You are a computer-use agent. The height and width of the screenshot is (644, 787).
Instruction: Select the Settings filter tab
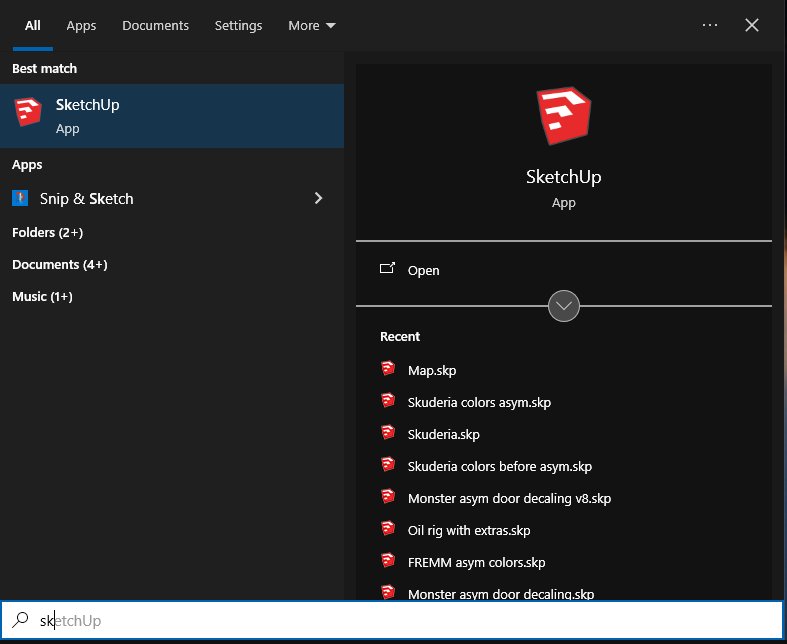tap(238, 25)
